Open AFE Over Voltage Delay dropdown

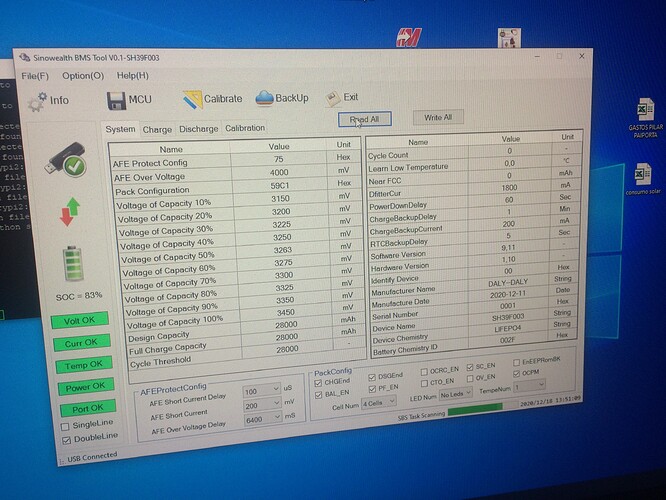pyautogui.click(x=263, y=419)
